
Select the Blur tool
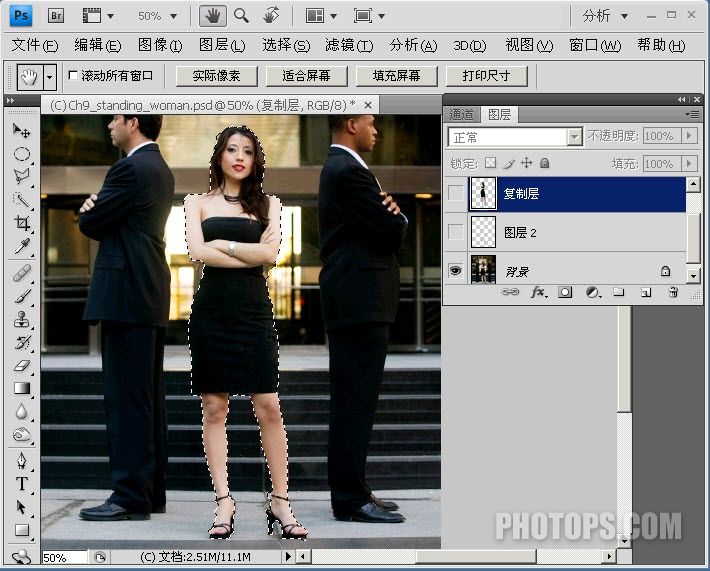click(21, 412)
